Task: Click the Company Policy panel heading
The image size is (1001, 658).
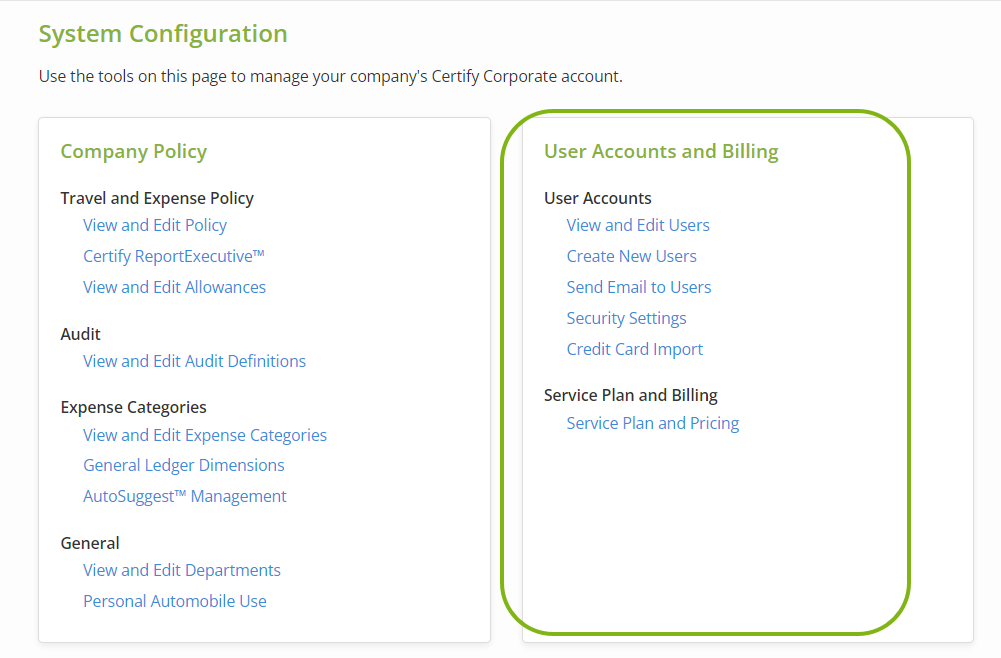Action: tap(133, 152)
